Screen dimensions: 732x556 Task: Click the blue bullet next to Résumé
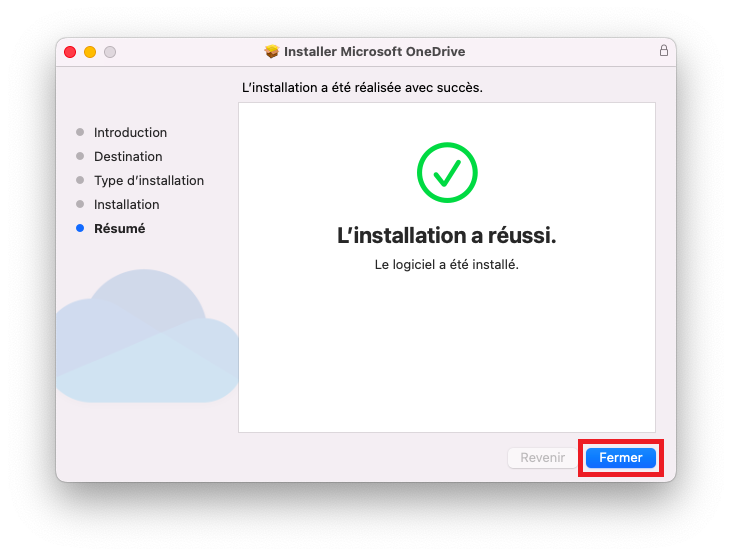point(80,228)
